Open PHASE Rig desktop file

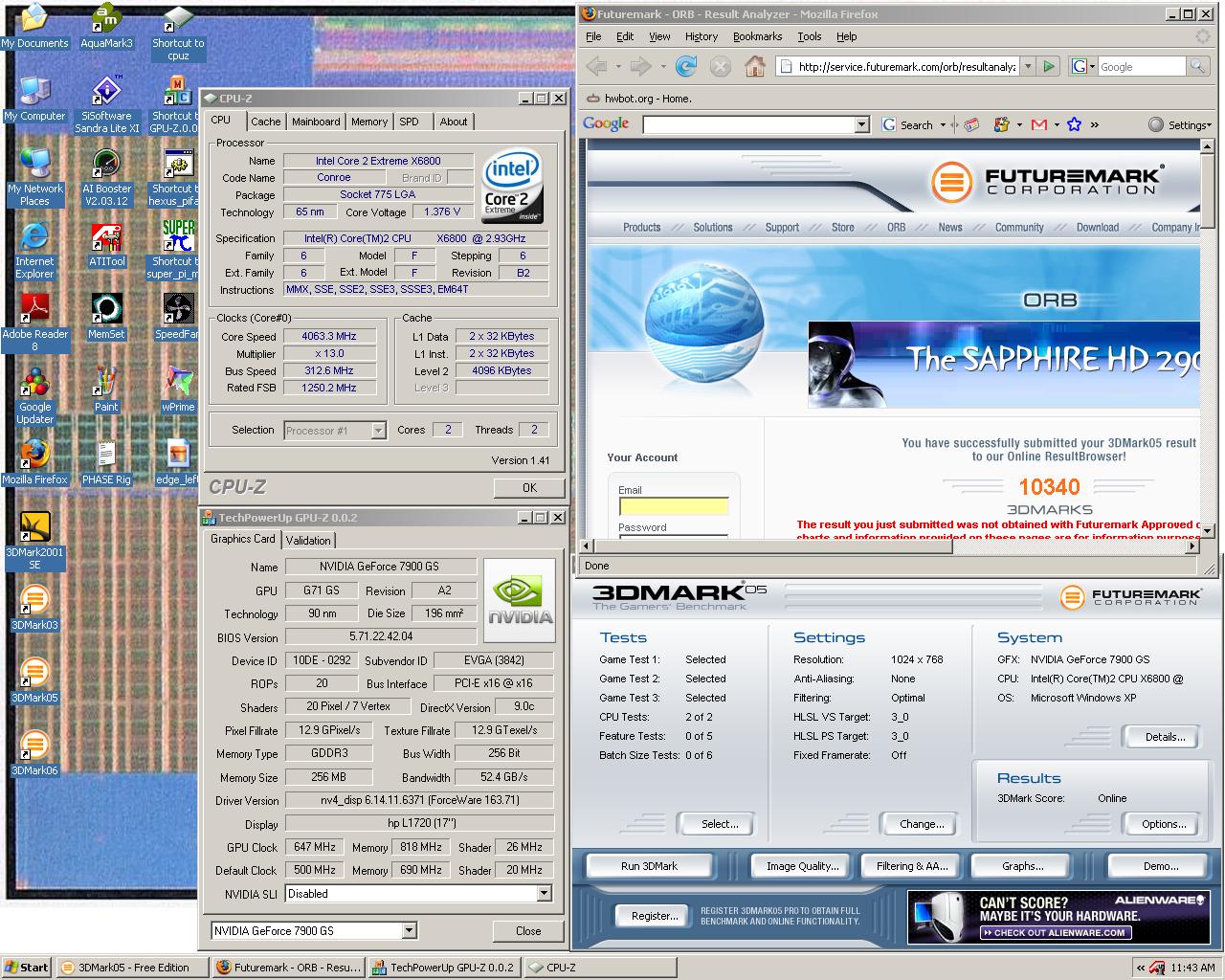coord(107,462)
